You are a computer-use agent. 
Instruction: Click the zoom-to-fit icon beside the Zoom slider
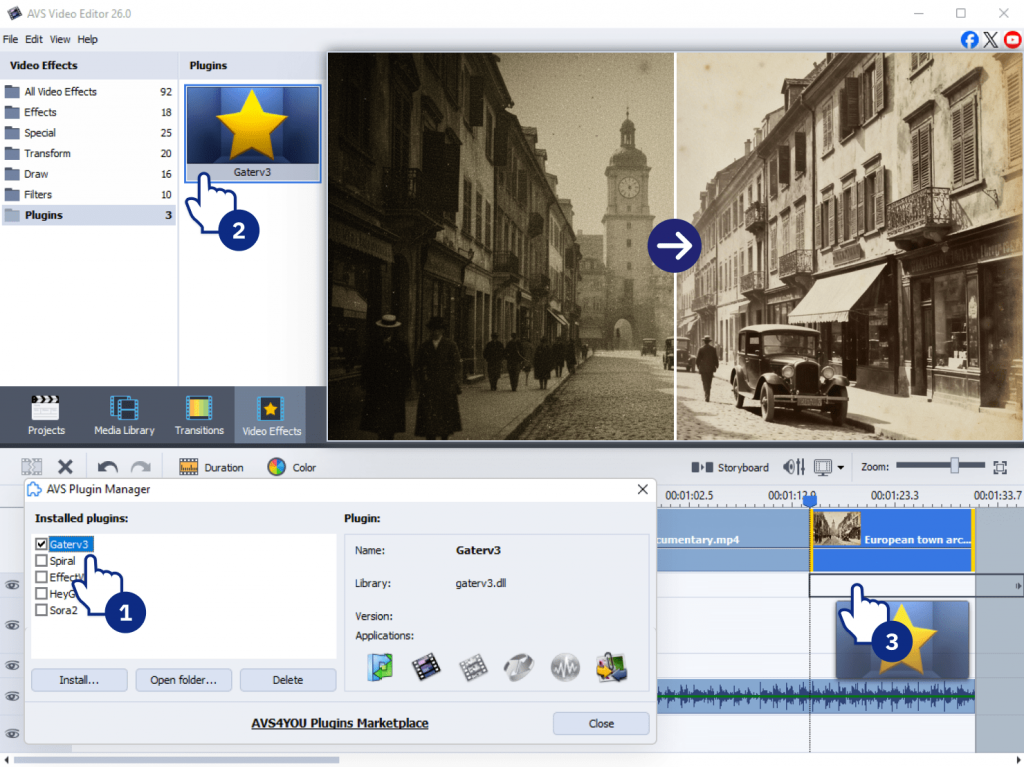coord(999,467)
